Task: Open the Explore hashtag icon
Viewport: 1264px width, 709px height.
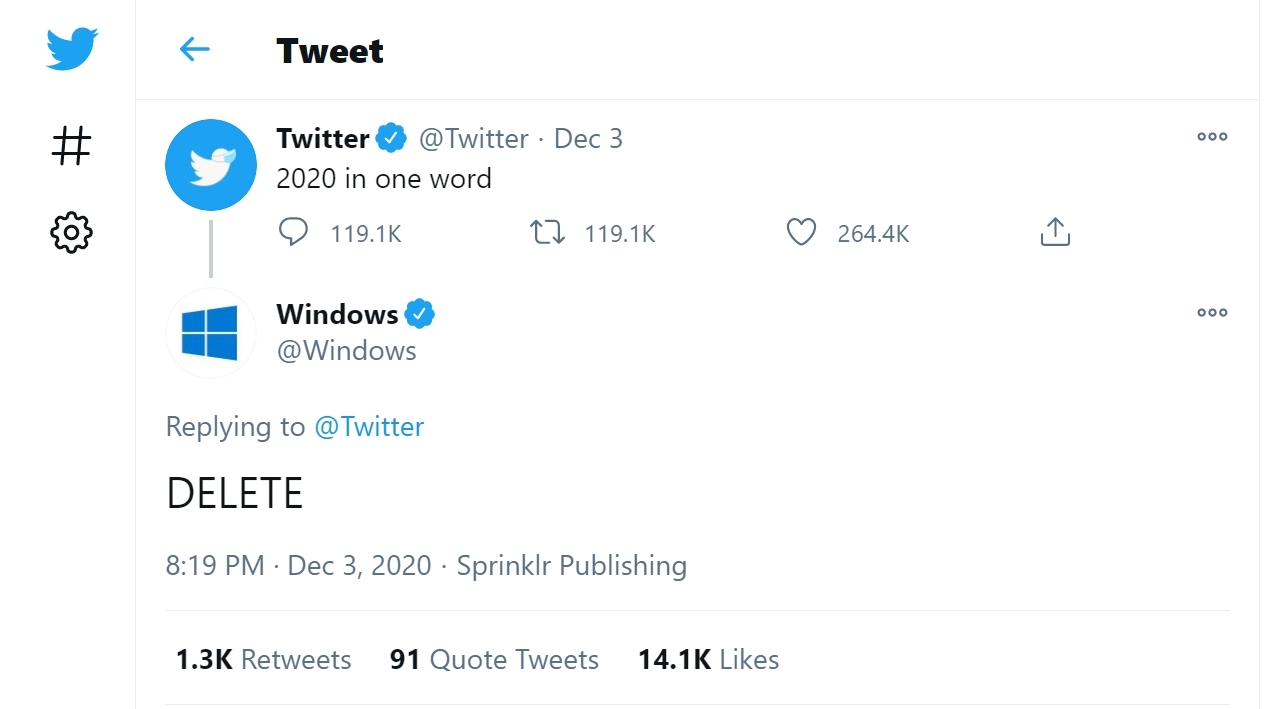Action: point(71,146)
